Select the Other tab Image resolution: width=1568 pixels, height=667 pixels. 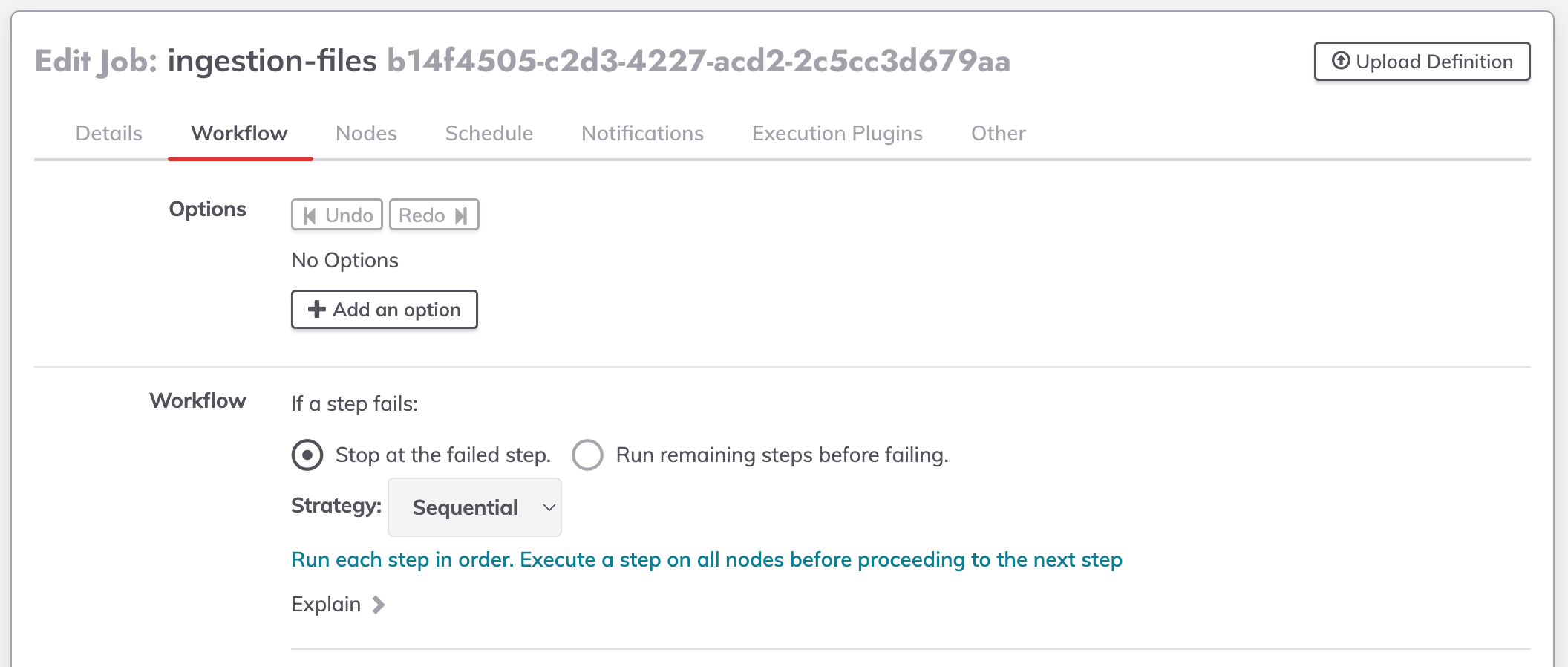(x=998, y=134)
